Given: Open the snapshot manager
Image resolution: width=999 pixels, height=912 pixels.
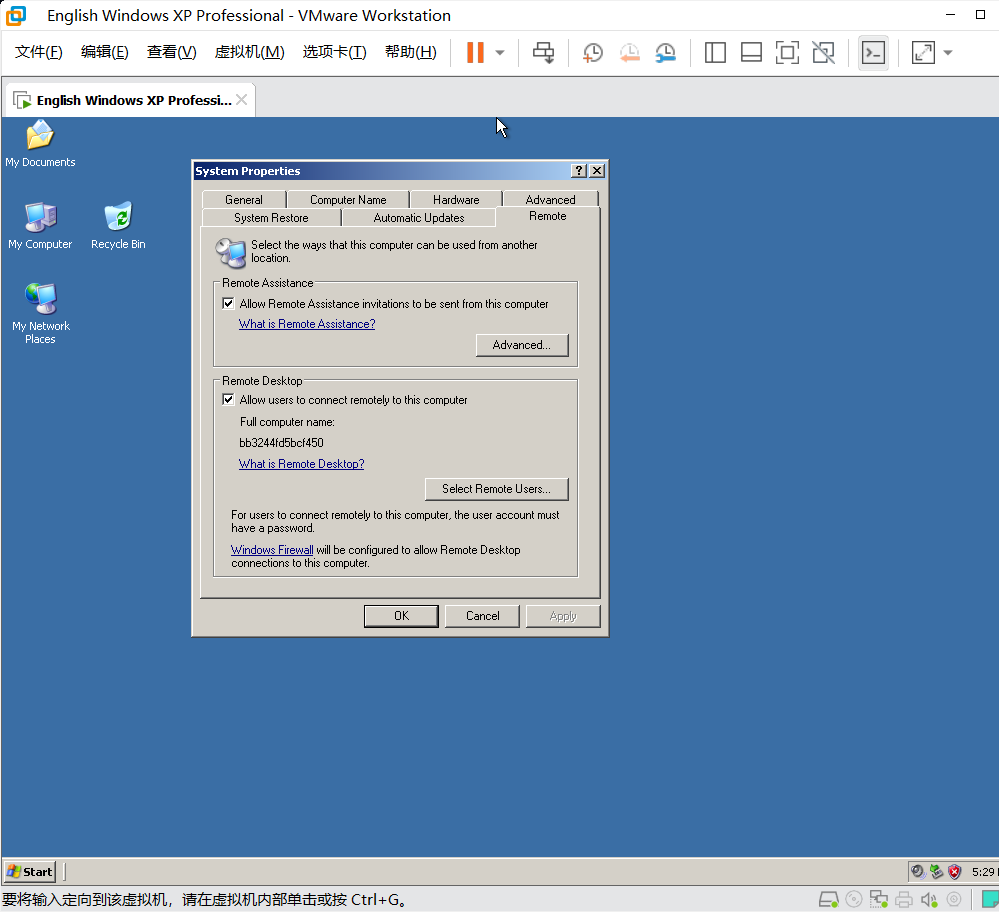Looking at the screenshot, I should (665, 53).
